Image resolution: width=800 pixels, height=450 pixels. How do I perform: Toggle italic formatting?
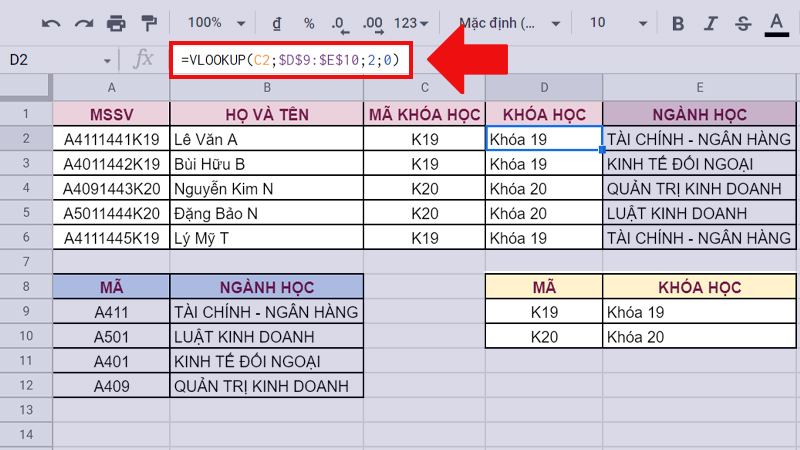point(711,22)
